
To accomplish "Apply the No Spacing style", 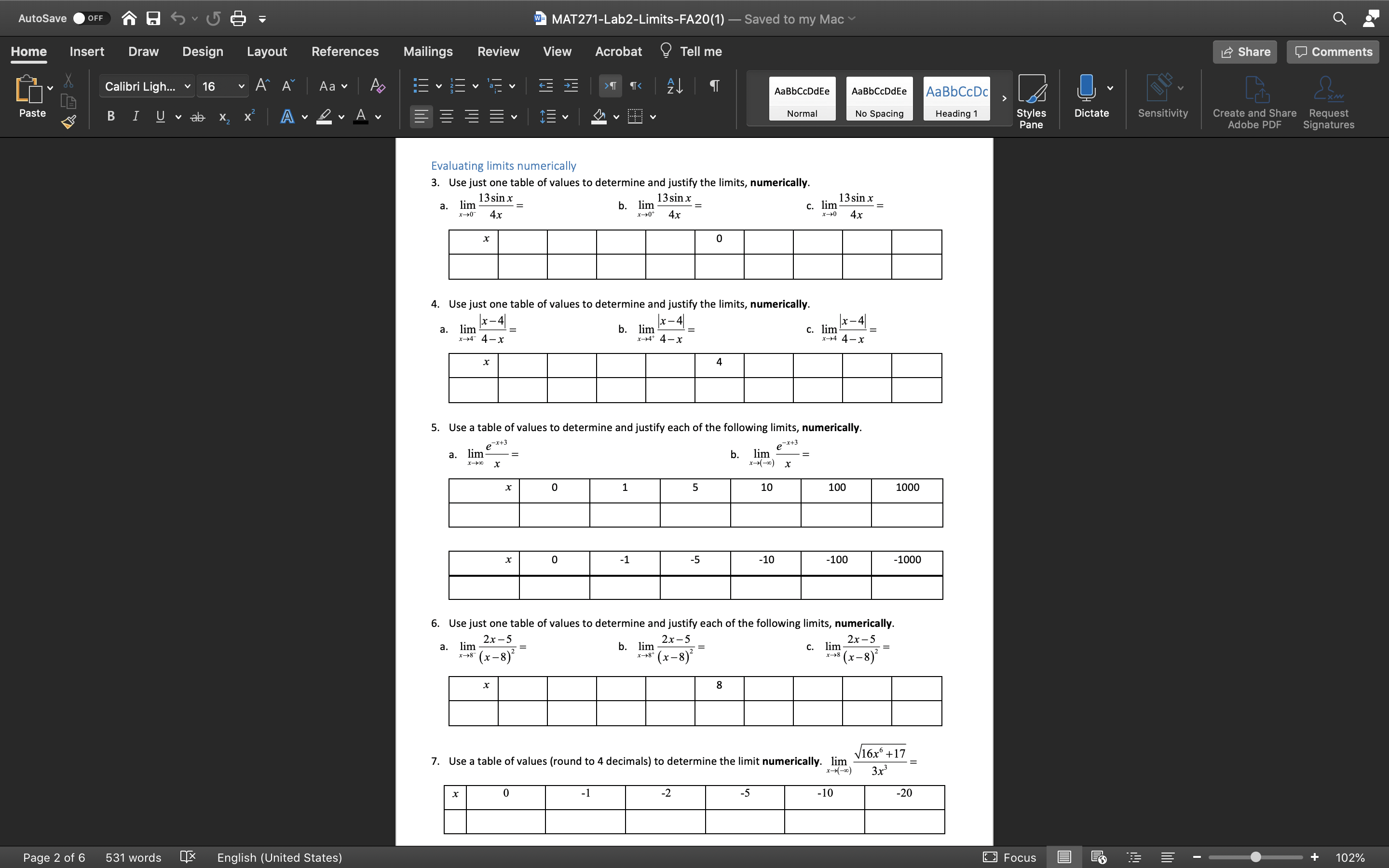I will tap(879, 98).
